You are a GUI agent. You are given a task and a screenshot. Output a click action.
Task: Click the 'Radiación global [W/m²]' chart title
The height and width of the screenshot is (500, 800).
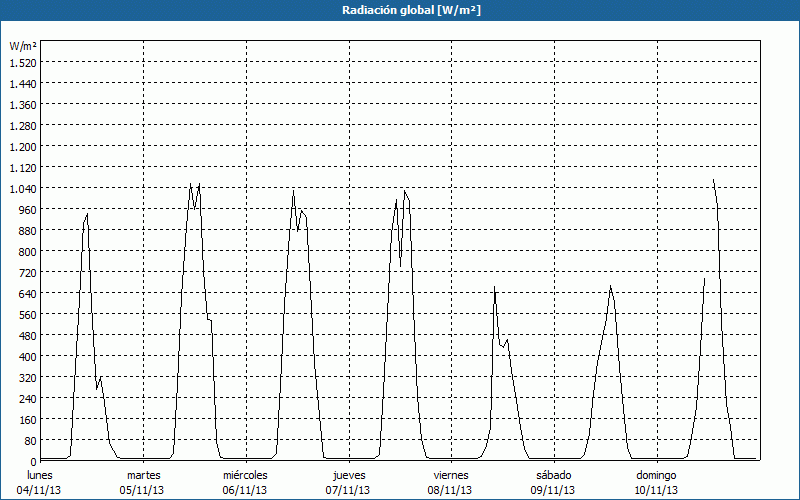(x=400, y=10)
